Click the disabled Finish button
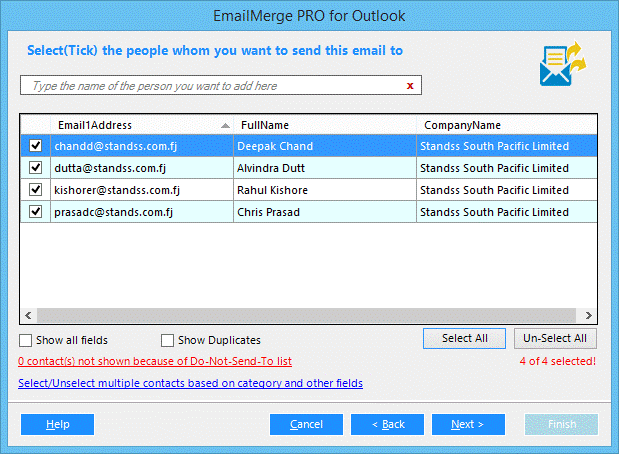This screenshot has width=619, height=454. pos(561,424)
